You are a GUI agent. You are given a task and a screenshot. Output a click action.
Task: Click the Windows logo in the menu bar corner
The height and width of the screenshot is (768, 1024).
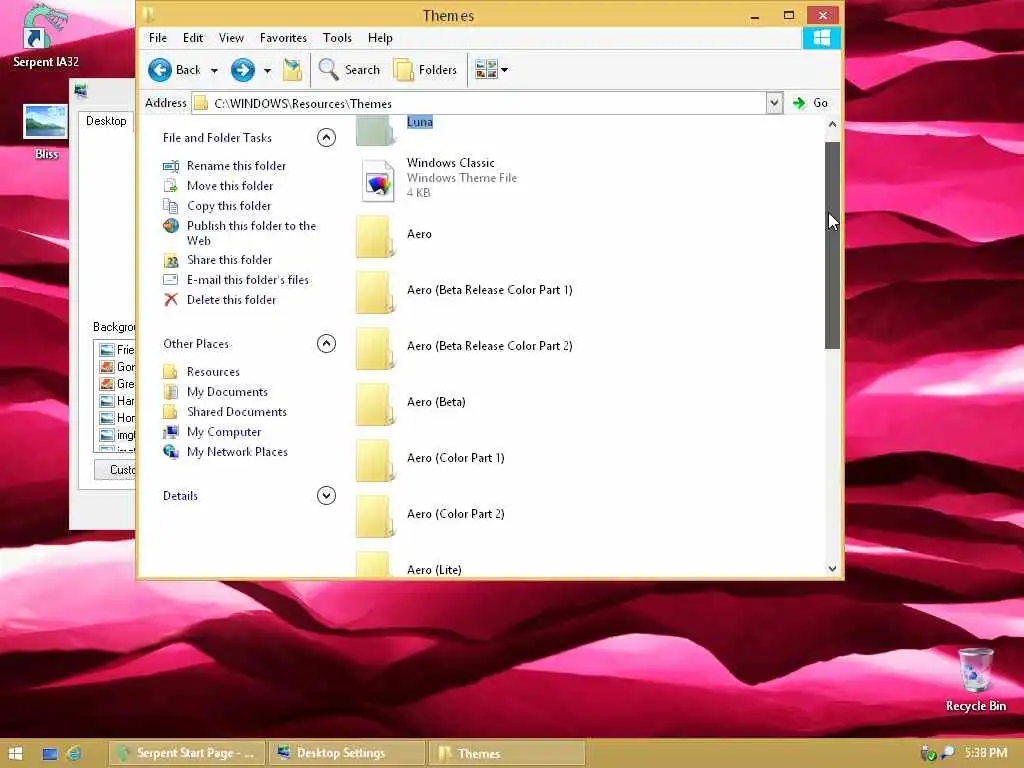click(821, 38)
